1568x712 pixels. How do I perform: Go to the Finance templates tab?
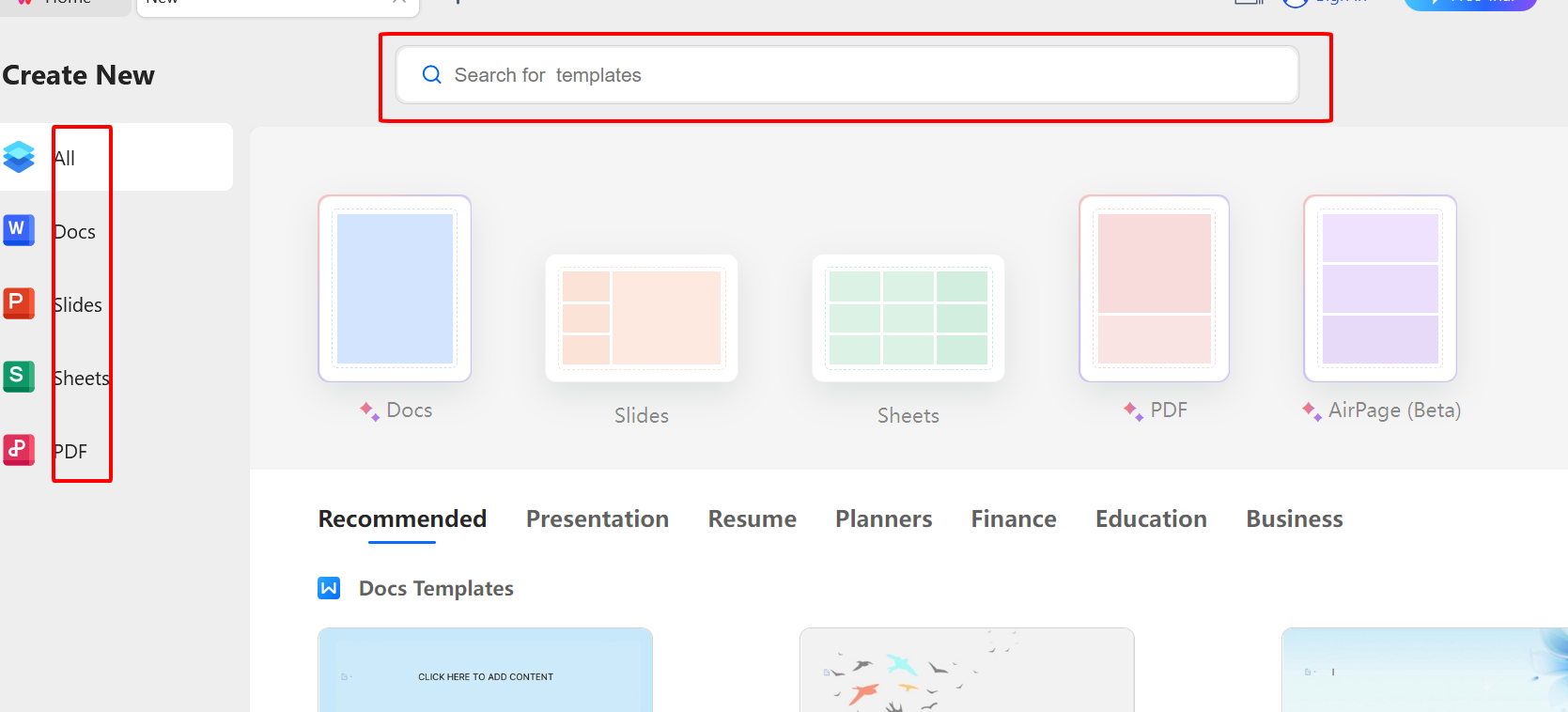point(1014,519)
